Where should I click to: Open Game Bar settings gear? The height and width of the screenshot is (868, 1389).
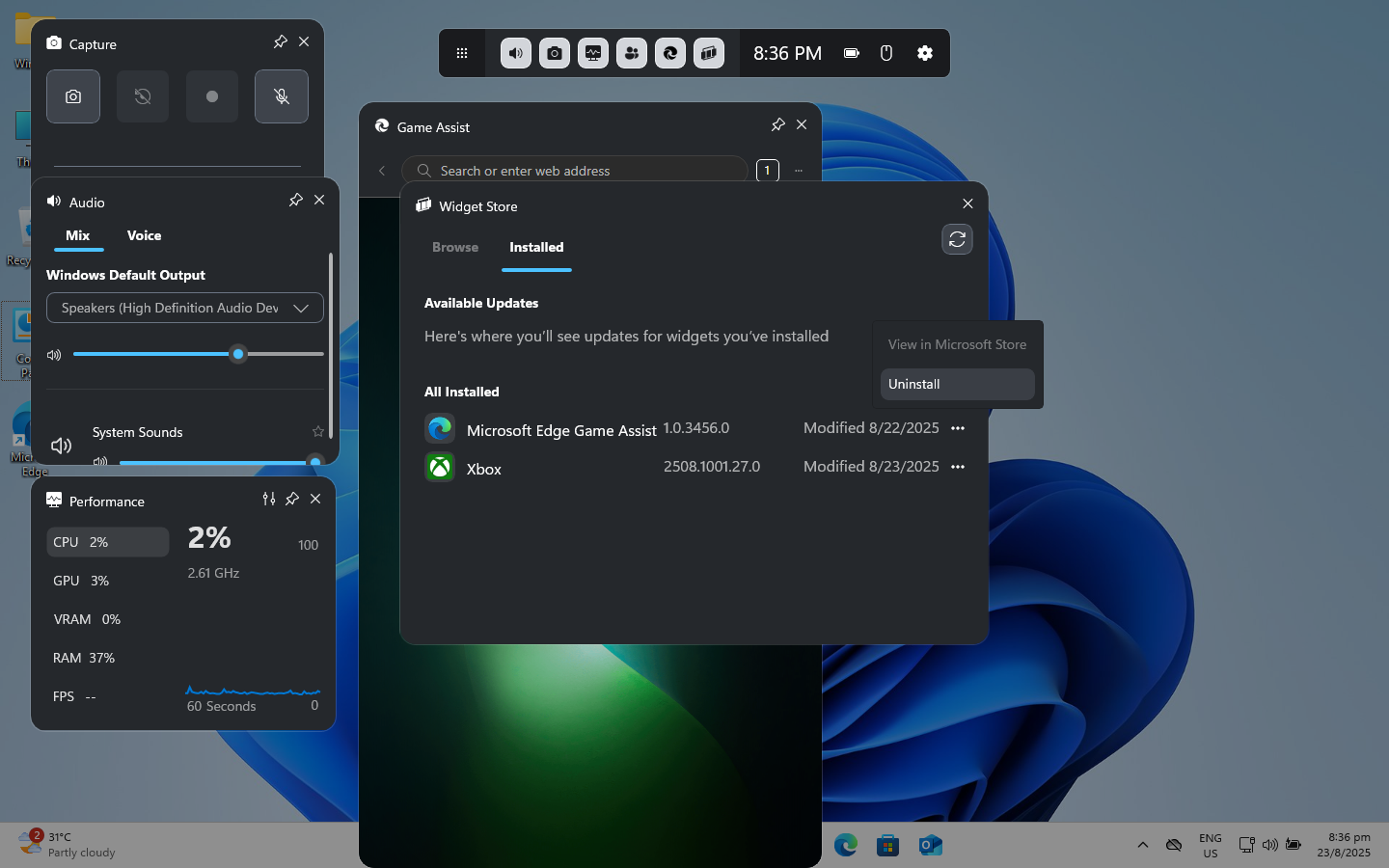pyautogui.click(x=925, y=53)
